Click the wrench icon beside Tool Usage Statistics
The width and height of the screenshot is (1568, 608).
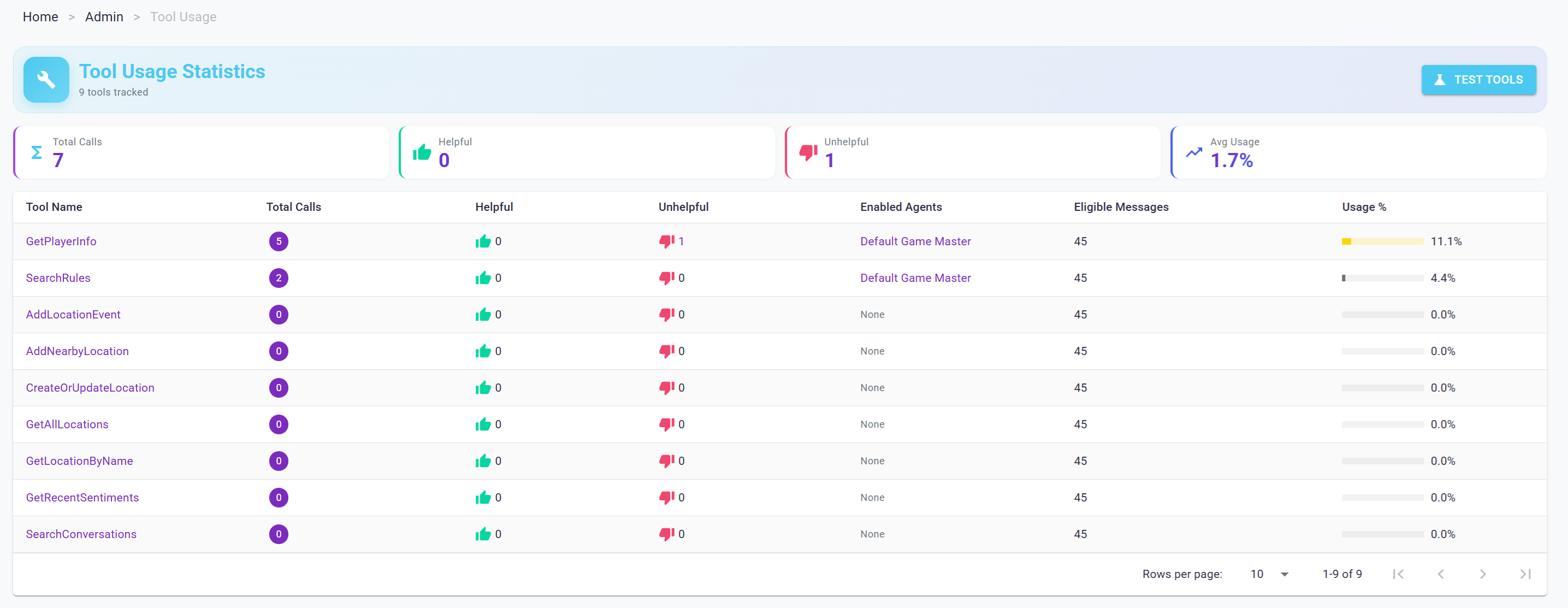click(46, 79)
